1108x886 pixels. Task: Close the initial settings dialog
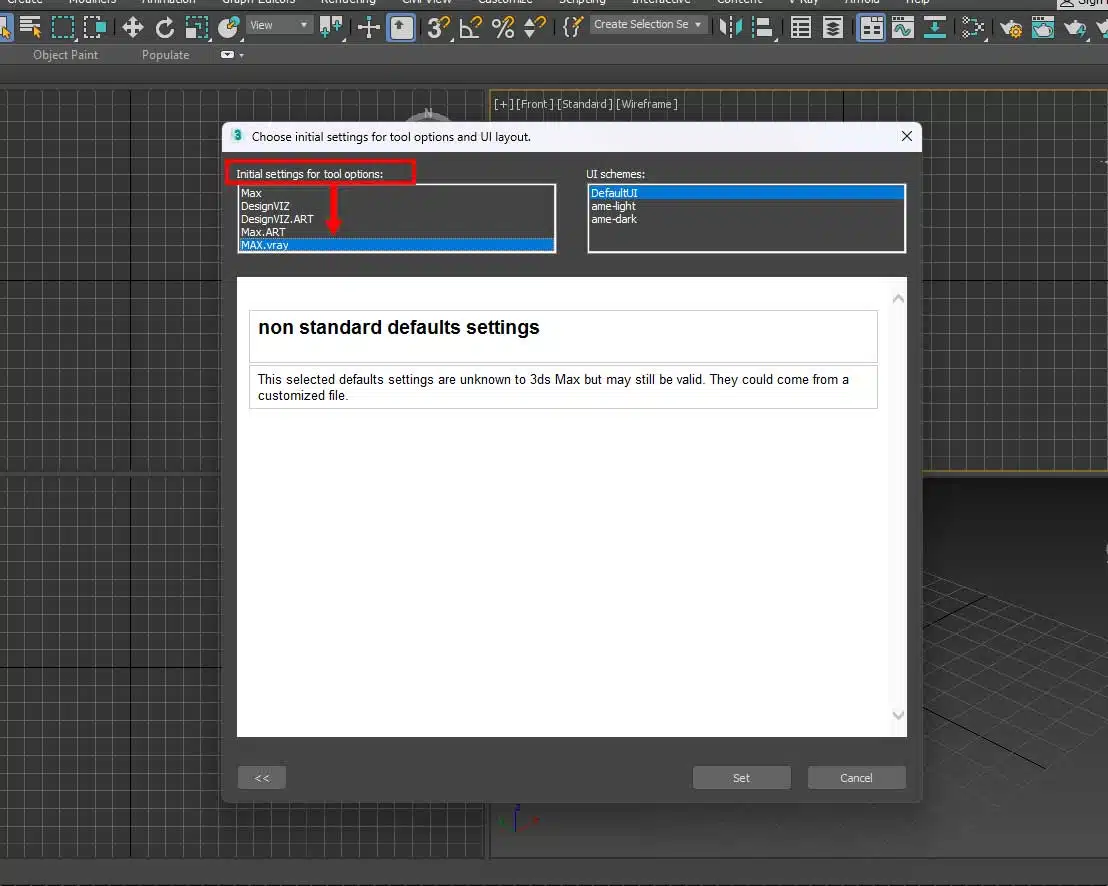click(907, 136)
